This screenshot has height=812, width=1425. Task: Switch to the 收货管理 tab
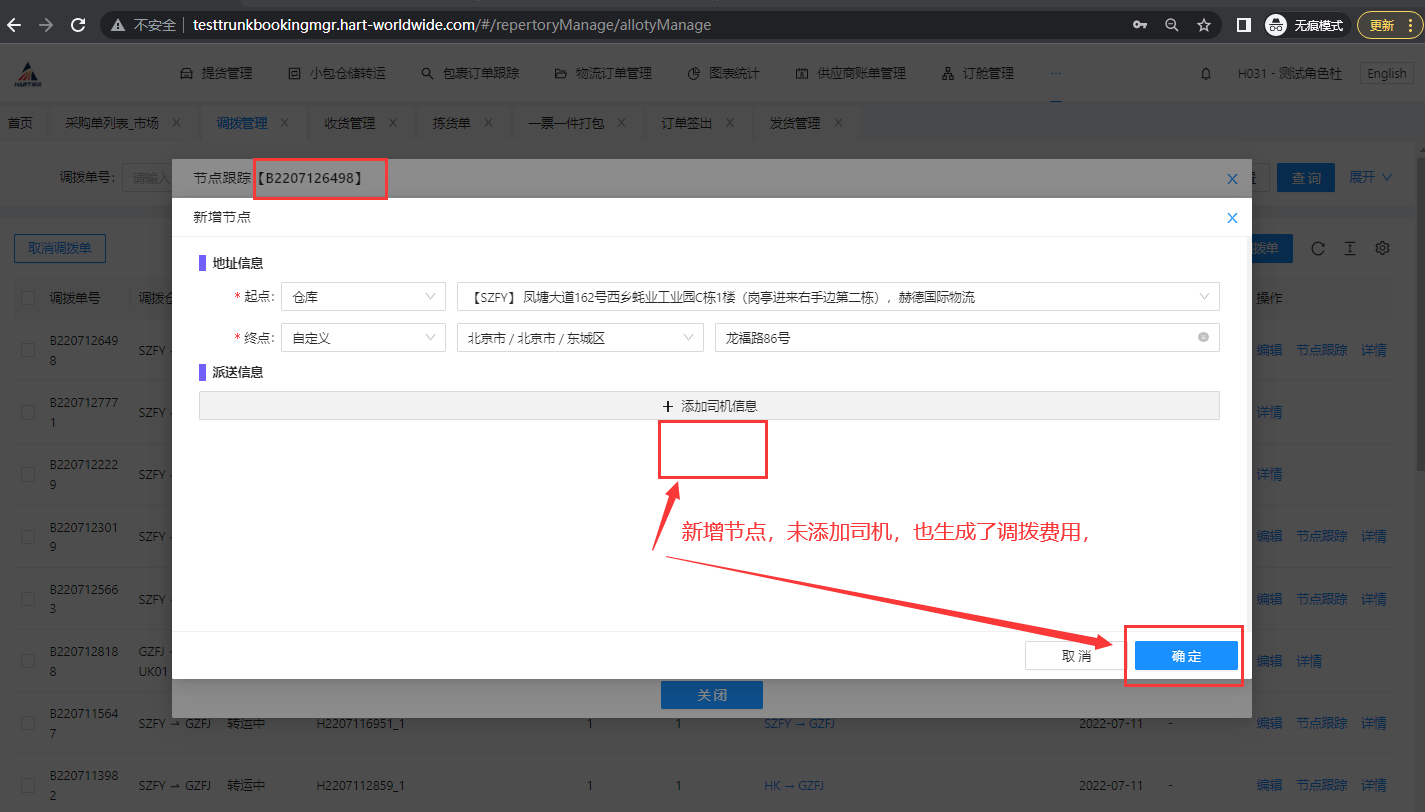349,123
